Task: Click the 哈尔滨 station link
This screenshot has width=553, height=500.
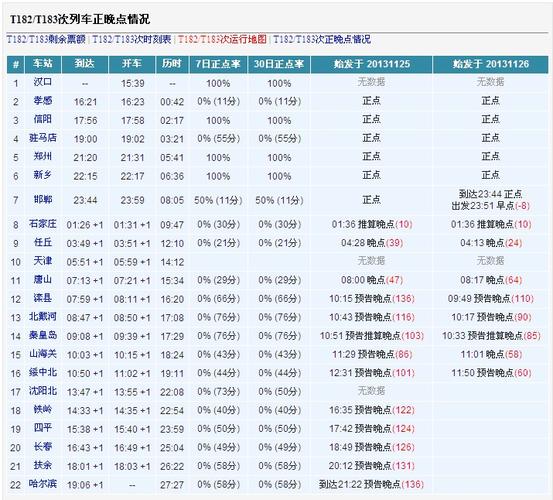Action: tap(43, 484)
